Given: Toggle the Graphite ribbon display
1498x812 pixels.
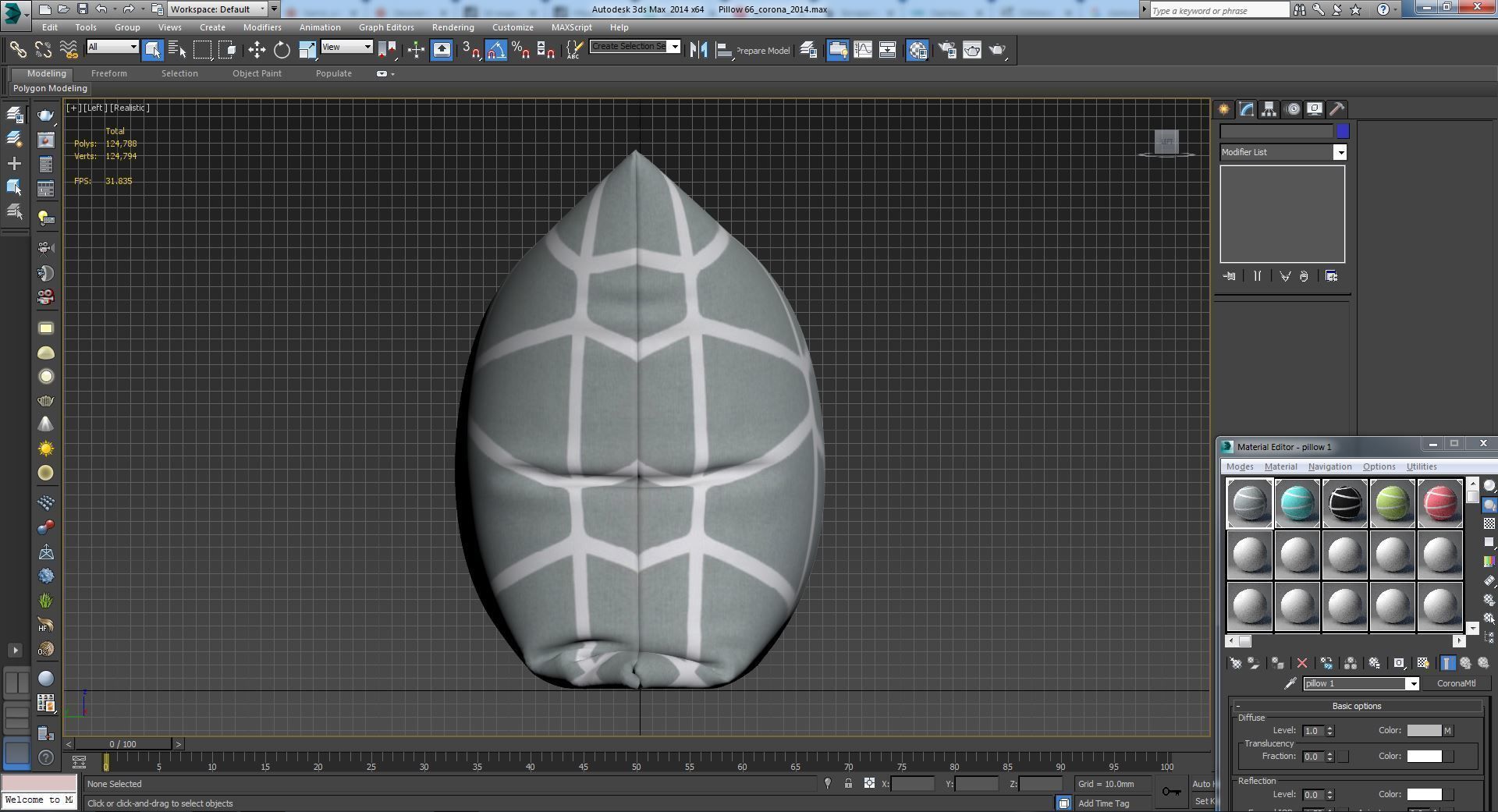Looking at the screenshot, I should pyautogui.click(x=837, y=50).
